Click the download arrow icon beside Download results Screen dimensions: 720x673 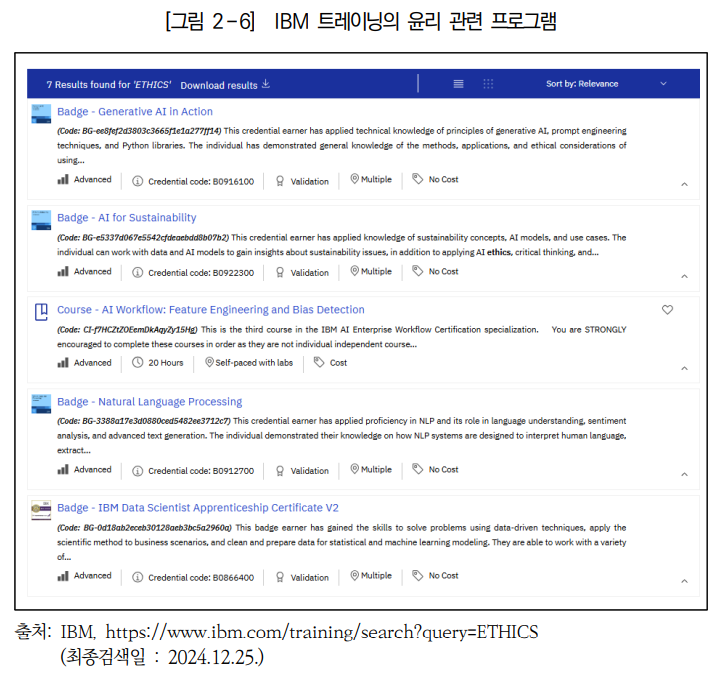pyautogui.click(x=266, y=84)
